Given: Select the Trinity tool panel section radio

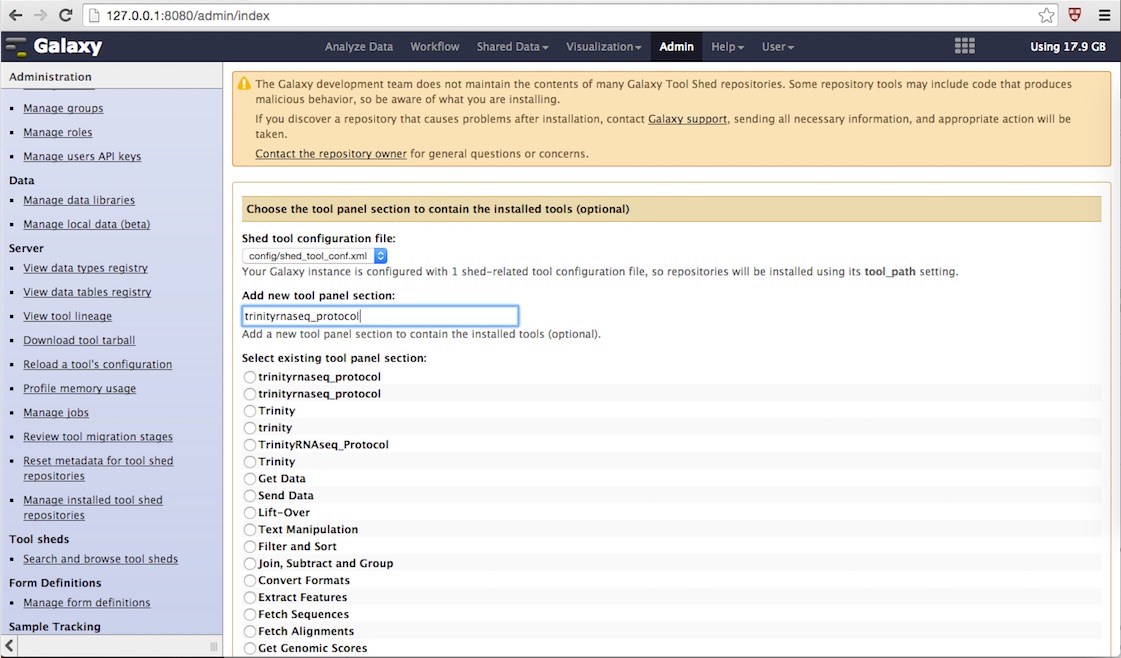Looking at the screenshot, I should (x=249, y=410).
